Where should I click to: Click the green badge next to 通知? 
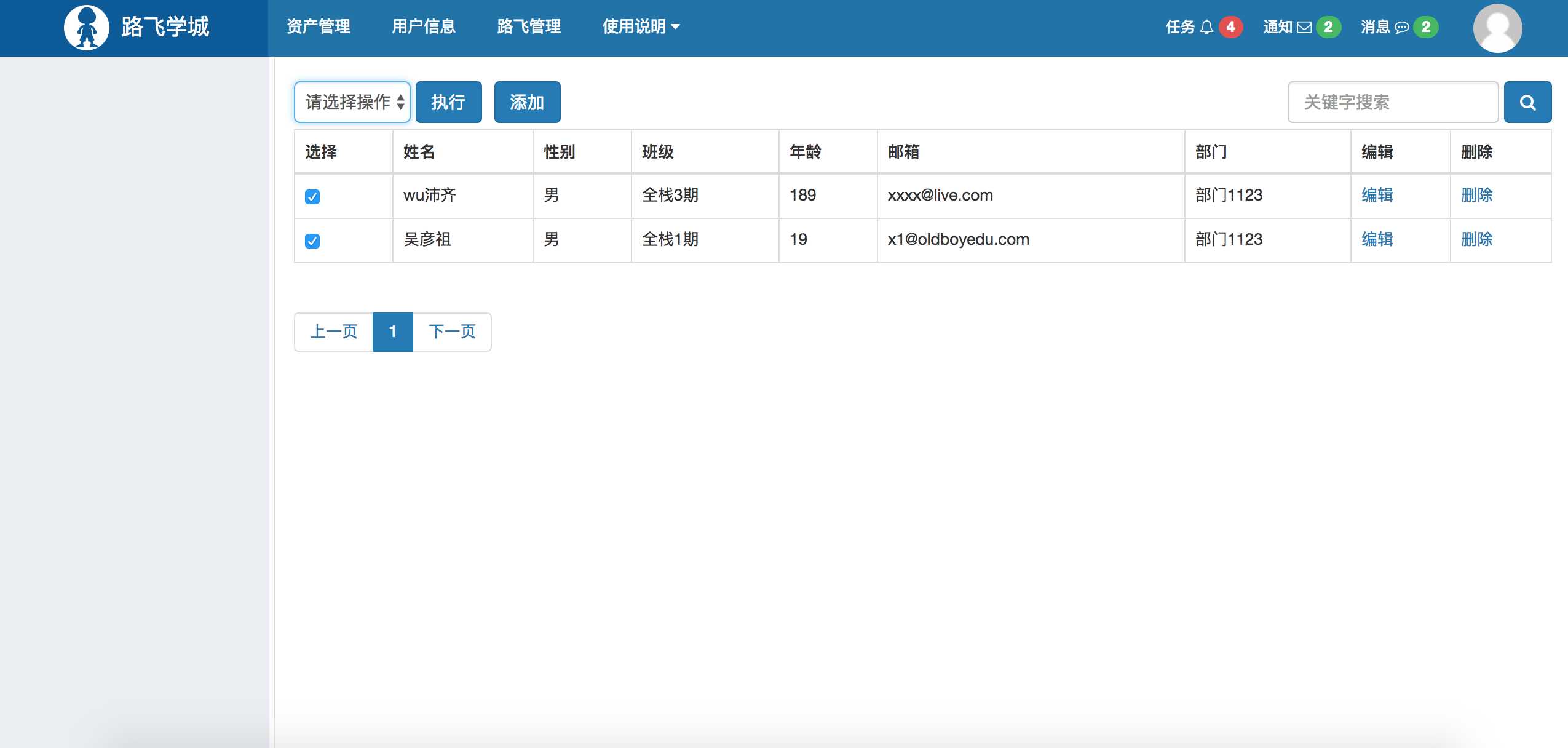tap(1328, 27)
